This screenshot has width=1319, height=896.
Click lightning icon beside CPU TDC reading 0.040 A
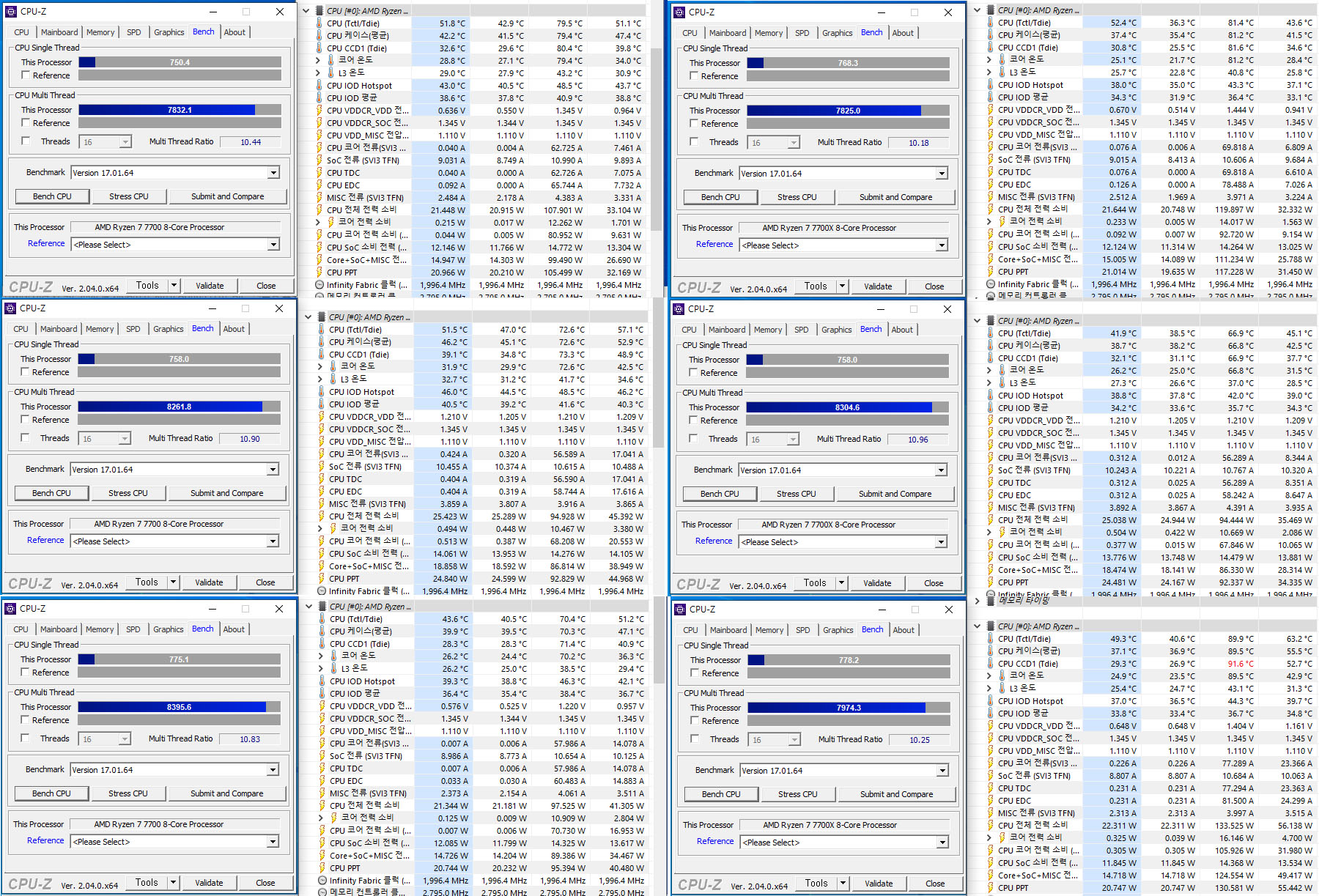click(x=319, y=173)
